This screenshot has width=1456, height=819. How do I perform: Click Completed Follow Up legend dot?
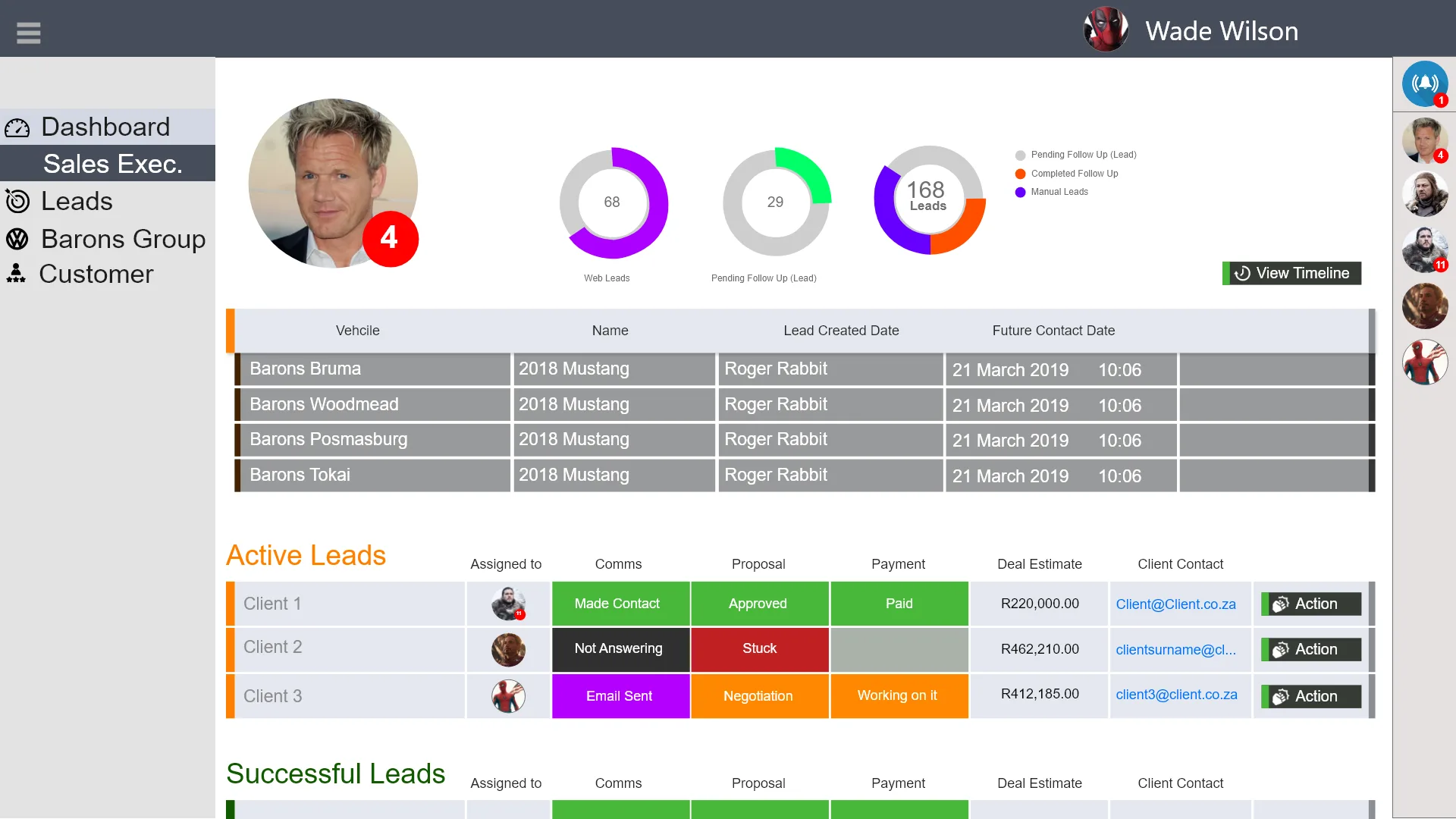[x=1020, y=174]
